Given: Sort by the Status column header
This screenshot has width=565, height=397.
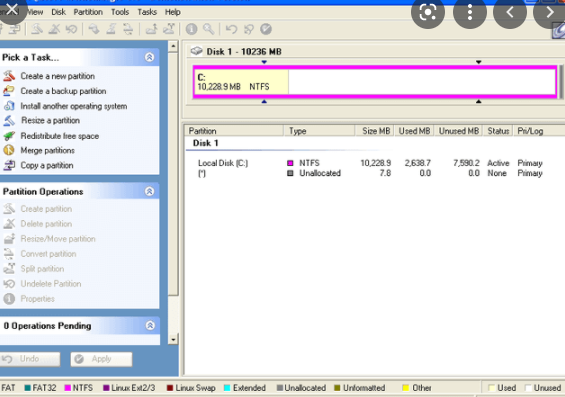Looking at the screenshot, I should tap(498, 131).
